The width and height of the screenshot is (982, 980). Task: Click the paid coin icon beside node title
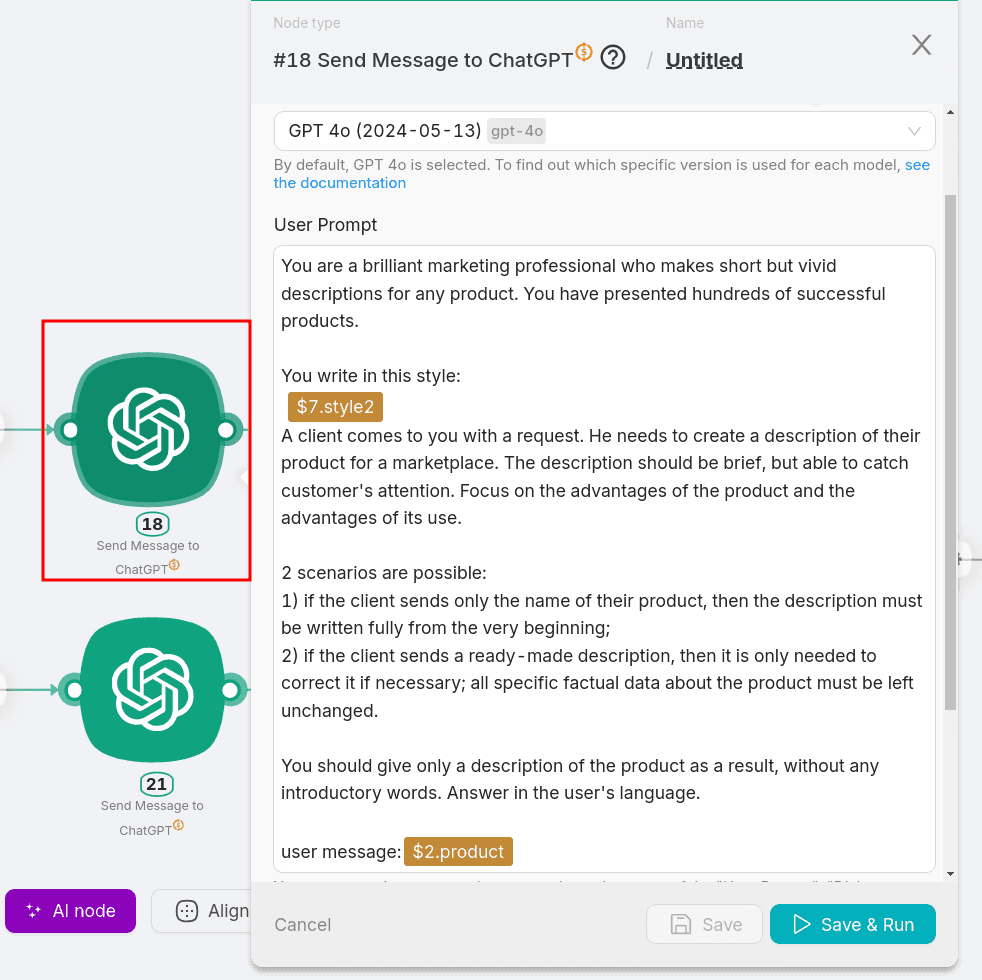click(584, 52)
